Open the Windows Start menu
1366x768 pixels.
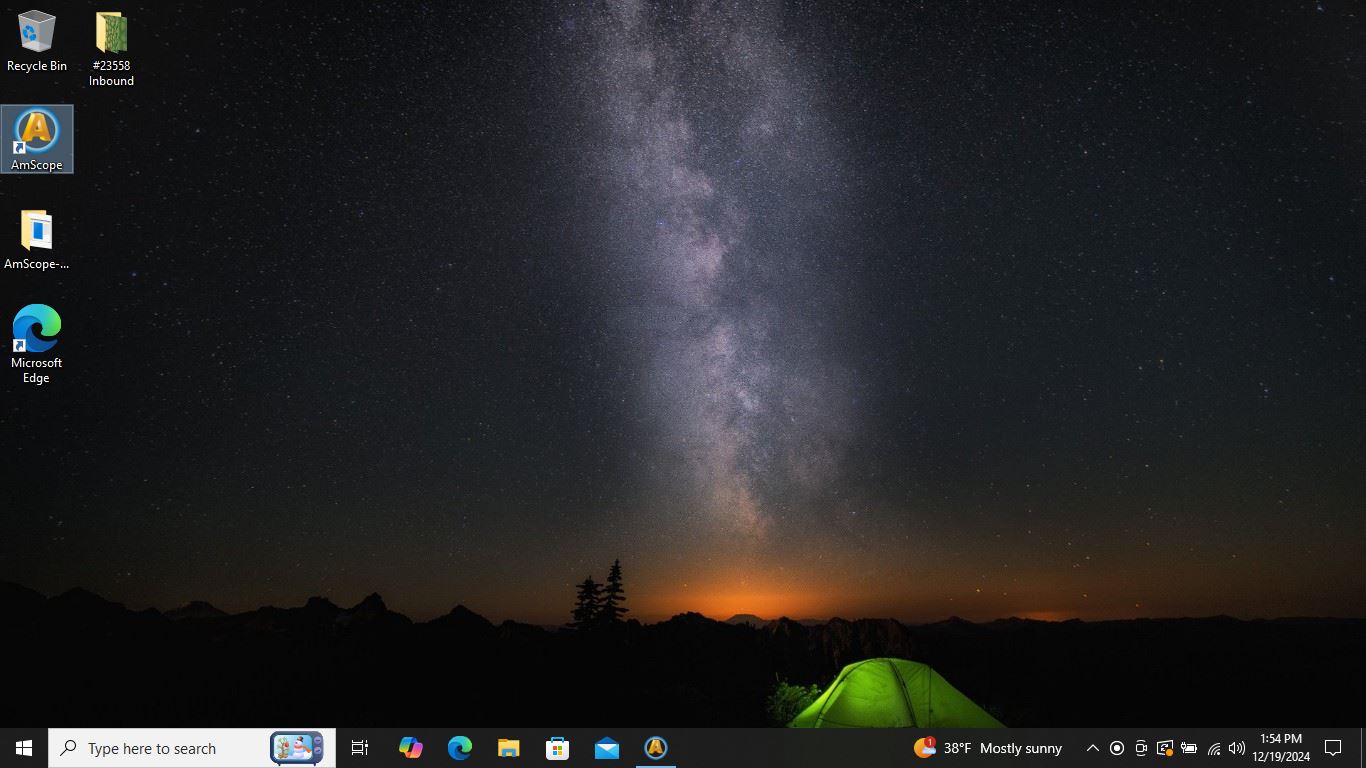pos(24,748)
